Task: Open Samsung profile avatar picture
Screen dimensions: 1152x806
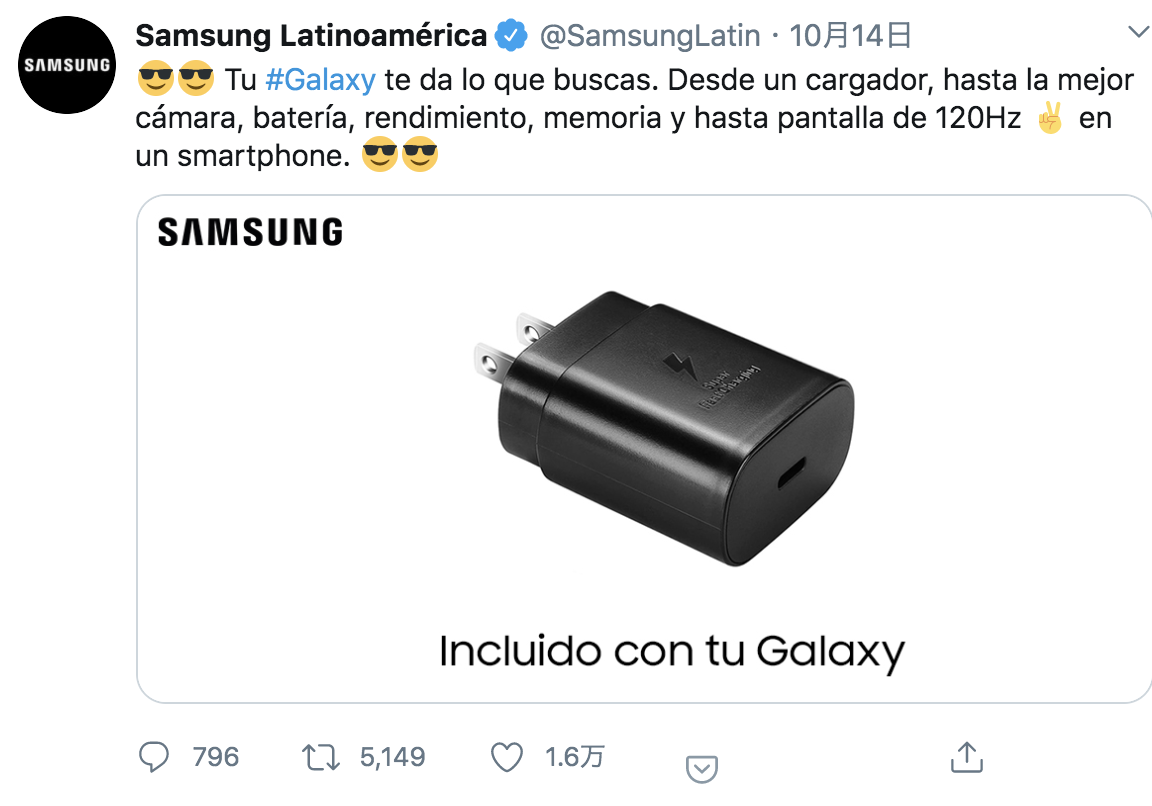Action: tap(67, 65)
